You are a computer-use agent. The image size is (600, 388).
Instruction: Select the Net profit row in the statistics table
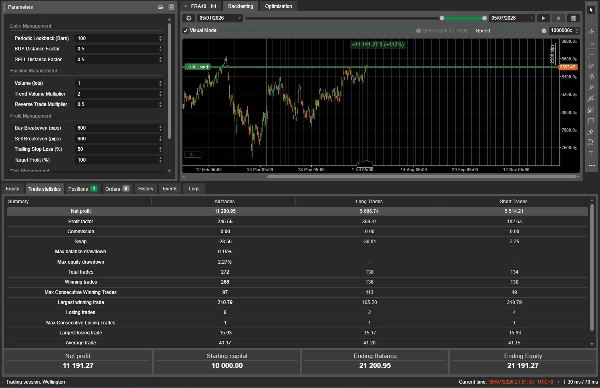[x=297, y=211]
